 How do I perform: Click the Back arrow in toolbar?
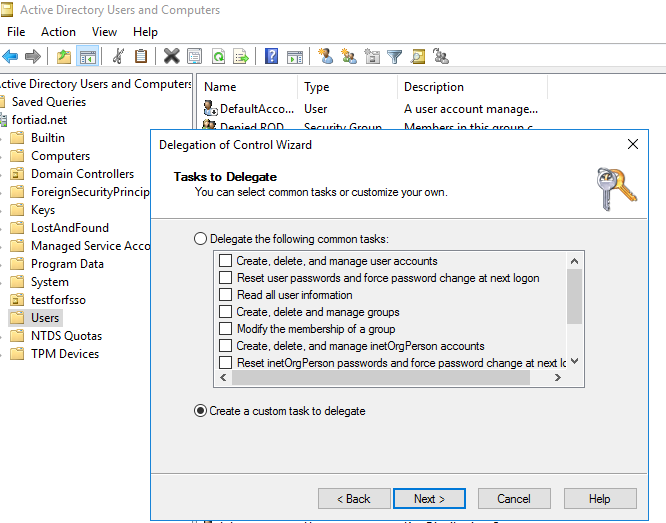(x=11, y=57)
